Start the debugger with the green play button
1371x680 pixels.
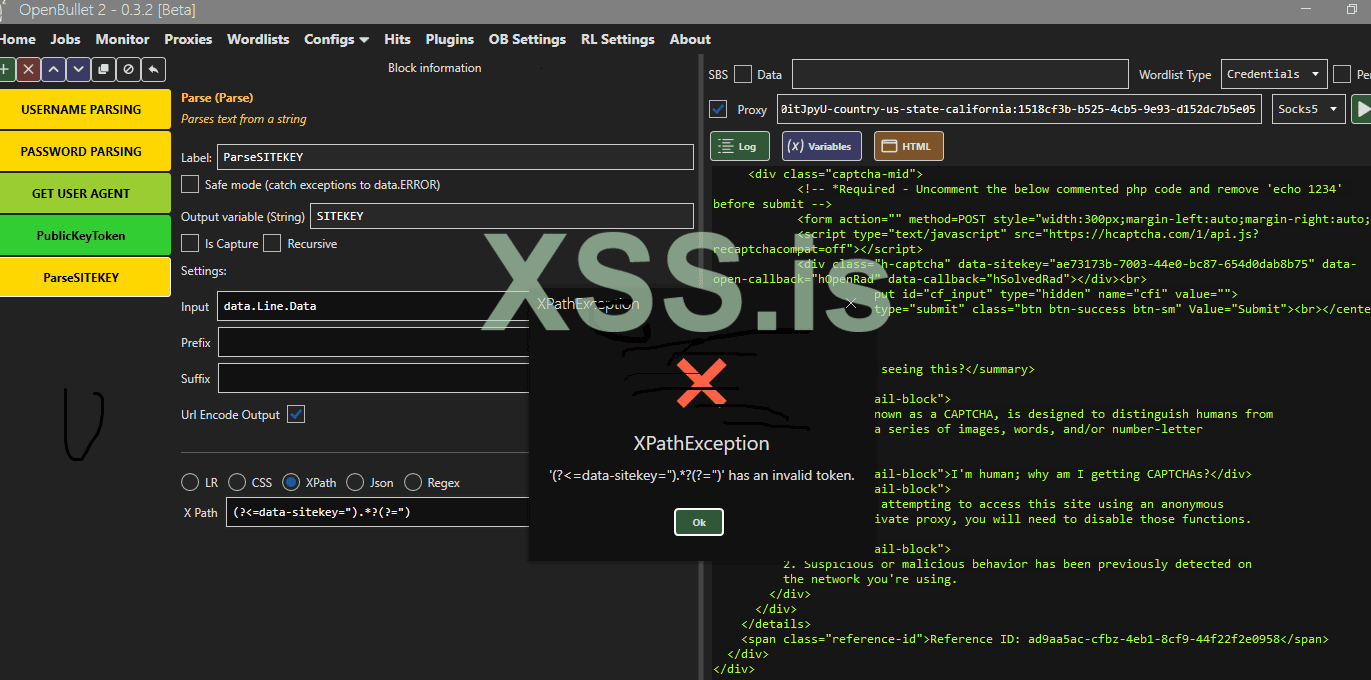(x=1361, y=108)
